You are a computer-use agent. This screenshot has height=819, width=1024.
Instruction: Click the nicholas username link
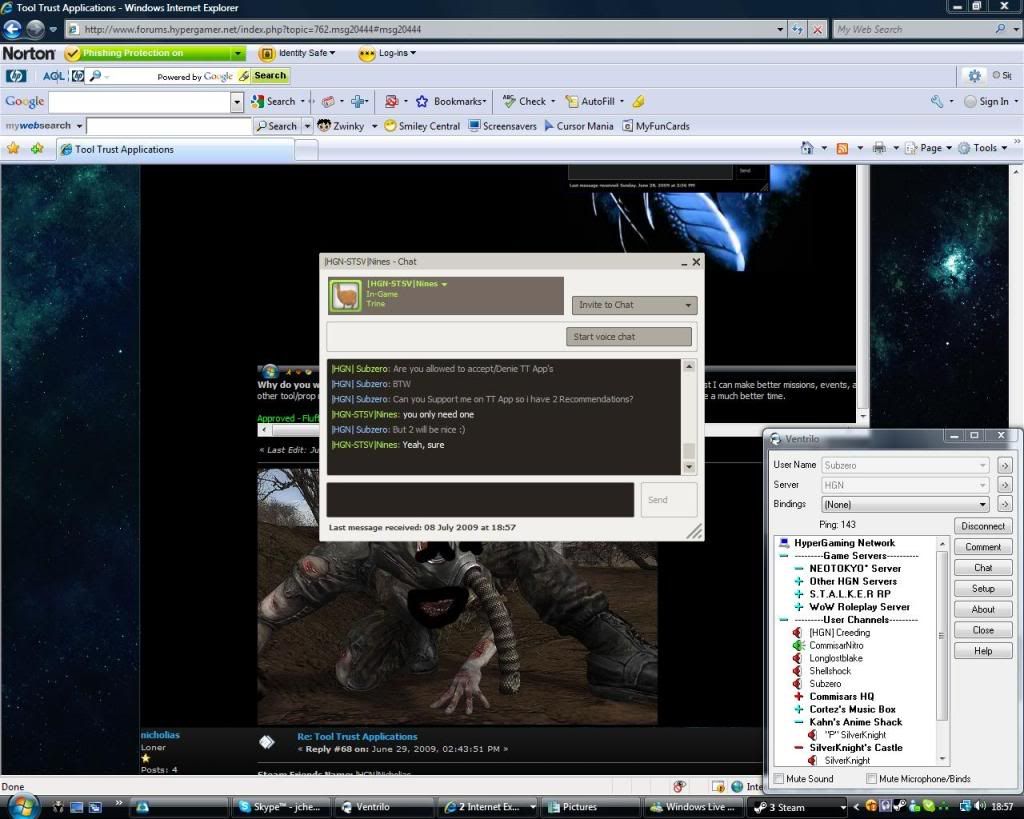coord(160,735)
